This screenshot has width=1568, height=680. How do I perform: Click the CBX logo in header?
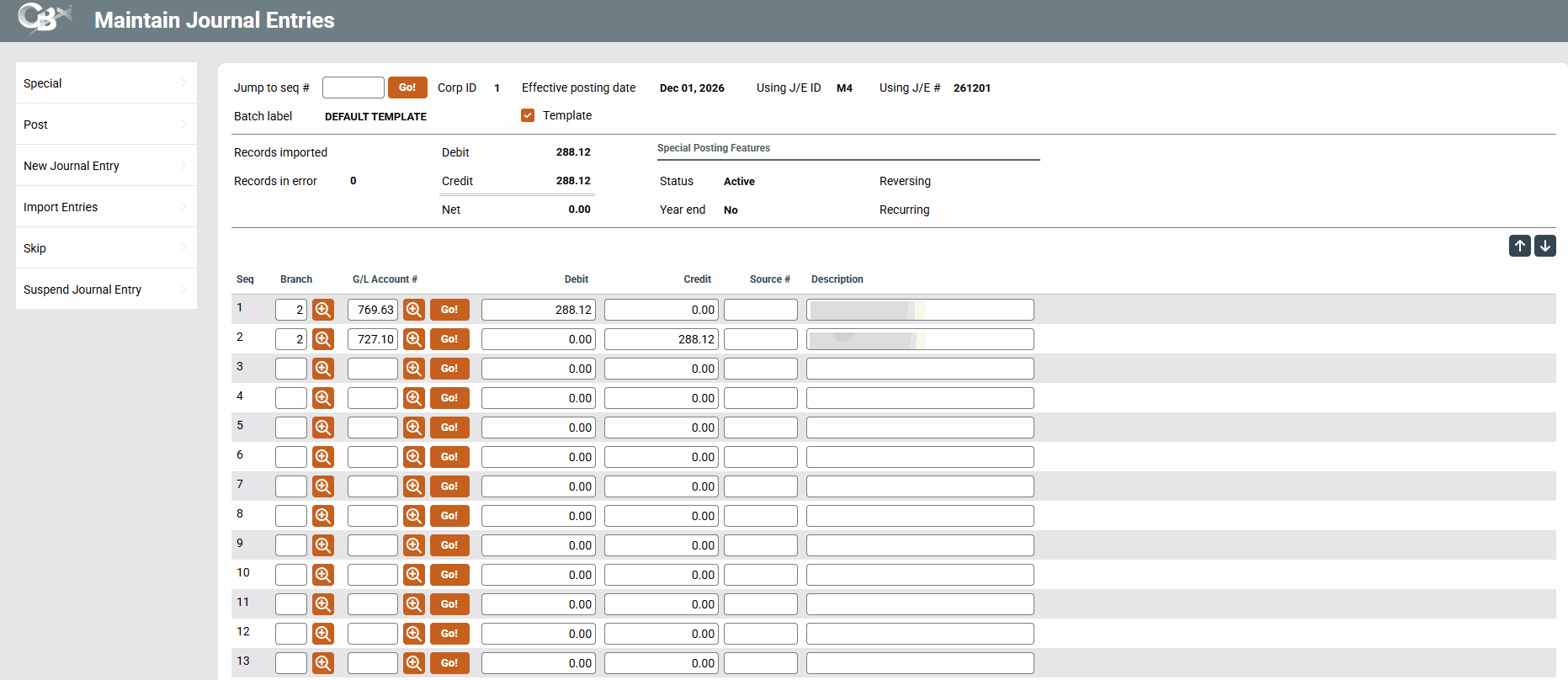44,19
